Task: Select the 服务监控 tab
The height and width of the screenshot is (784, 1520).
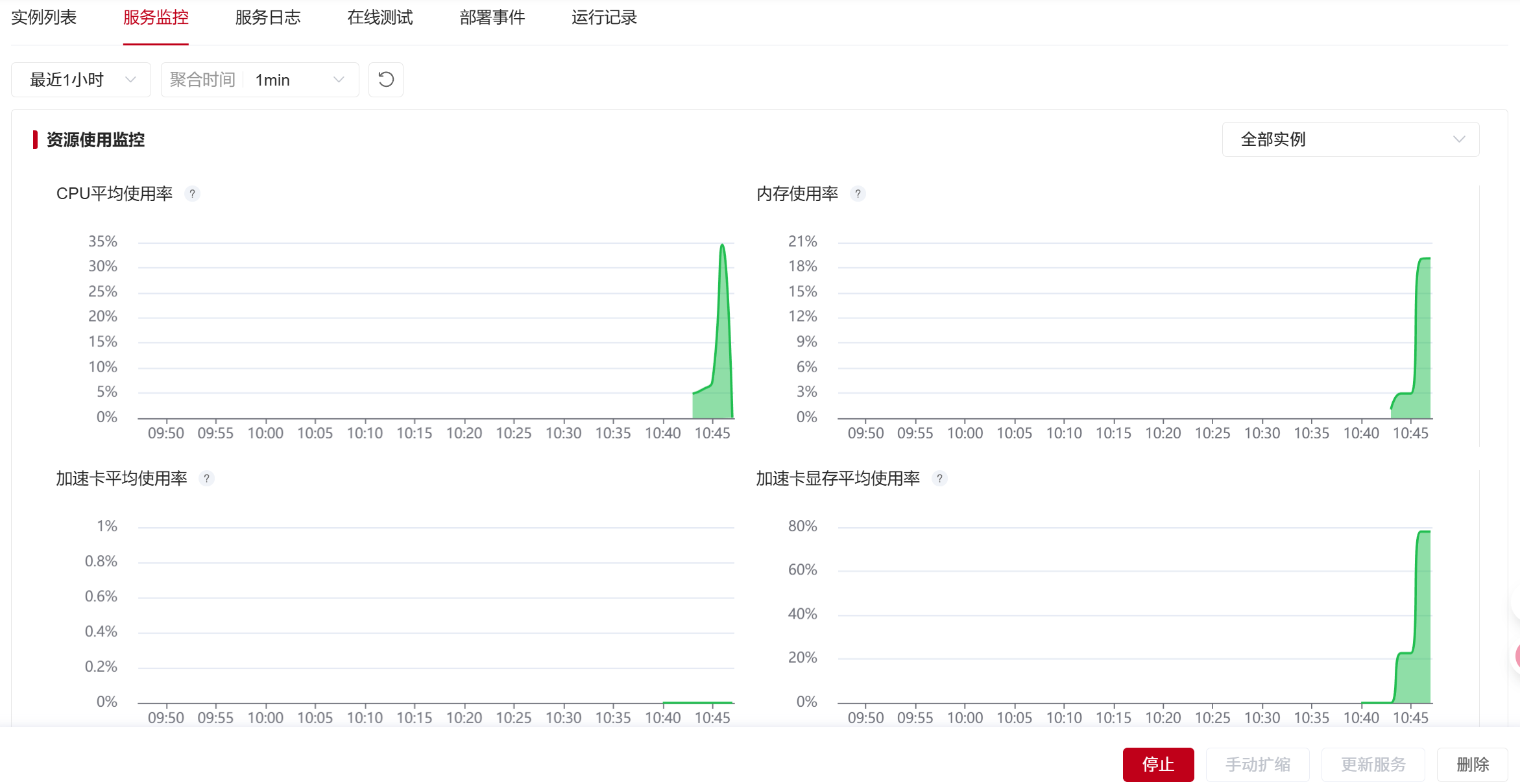Action: tap(156, 18)
